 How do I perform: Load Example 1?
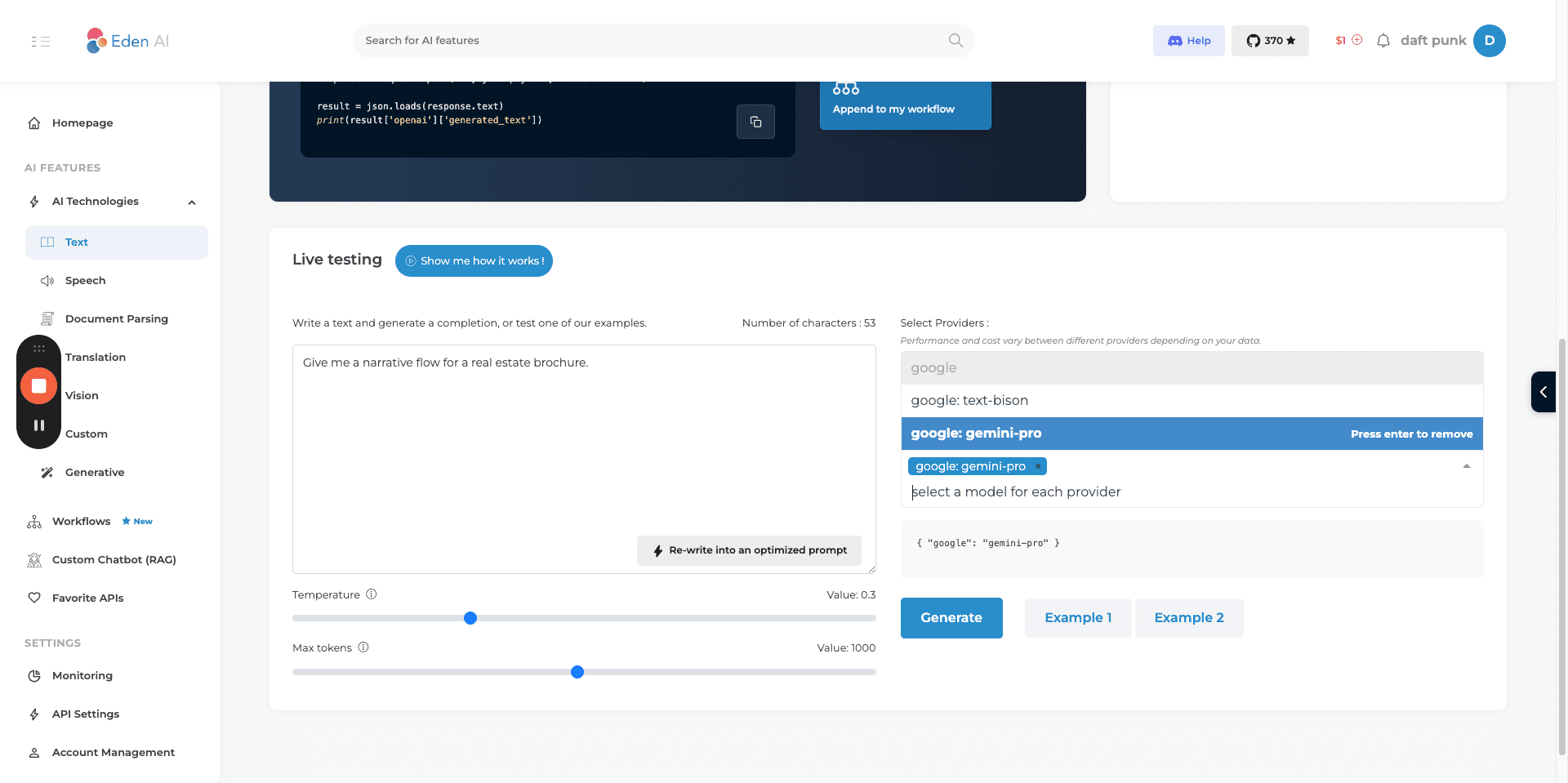tap(1078, 618)
